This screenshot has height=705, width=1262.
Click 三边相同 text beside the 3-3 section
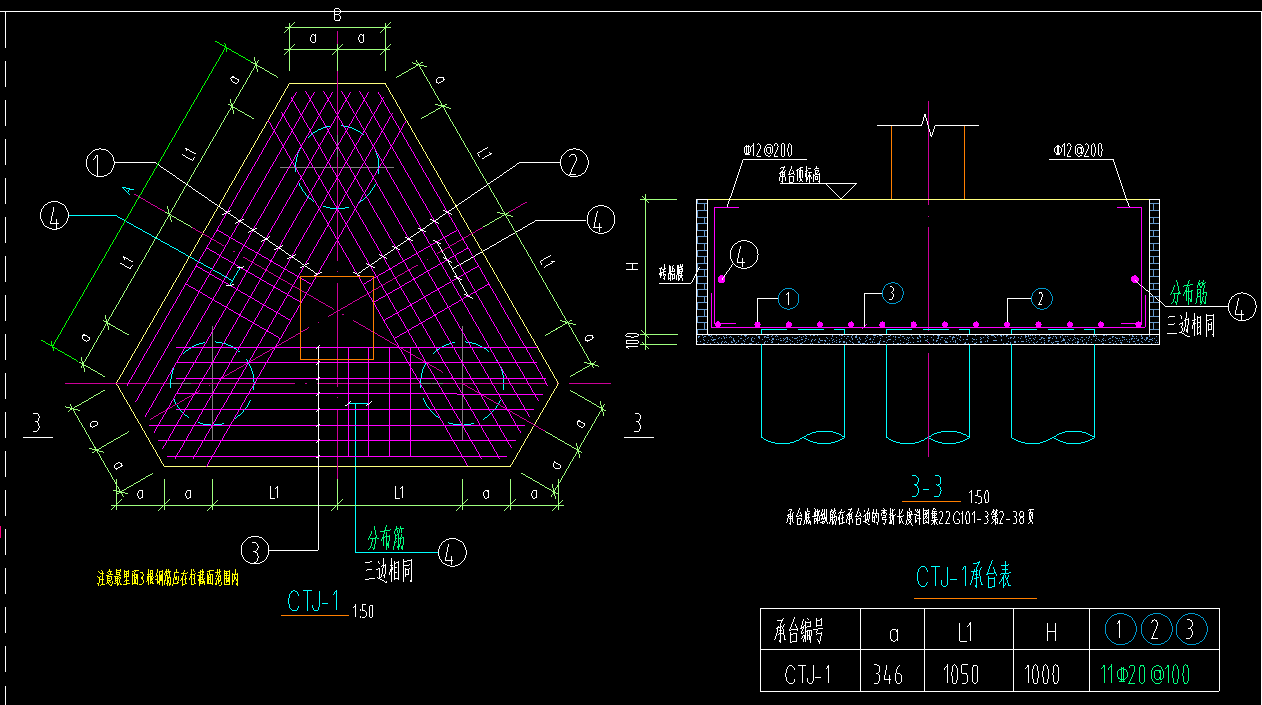click(1191, 325)
